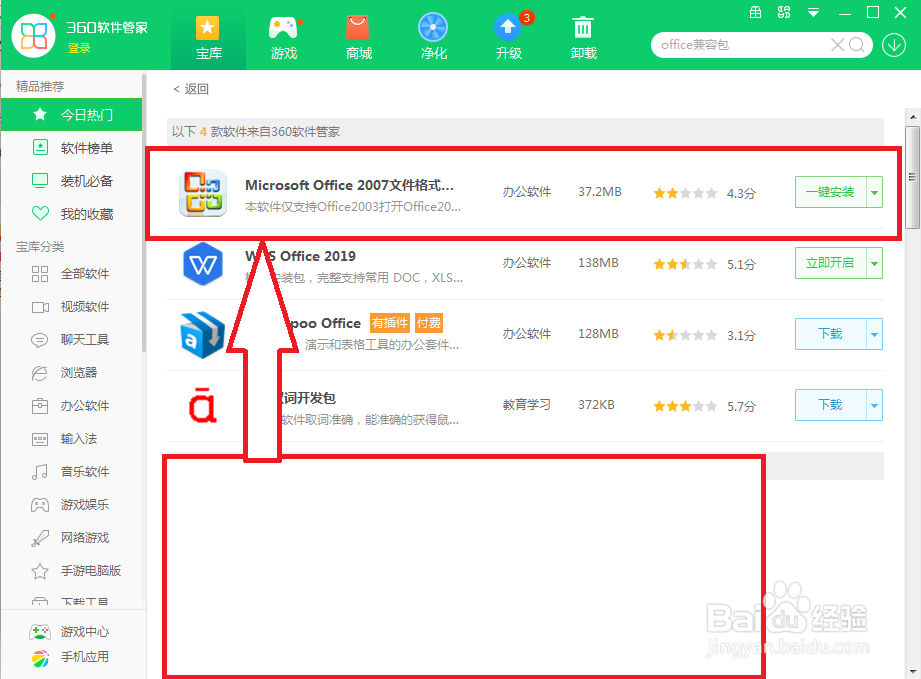Select 我的收藏 in sidebar
Screen dimensions: 921x679
coord(72,214)
